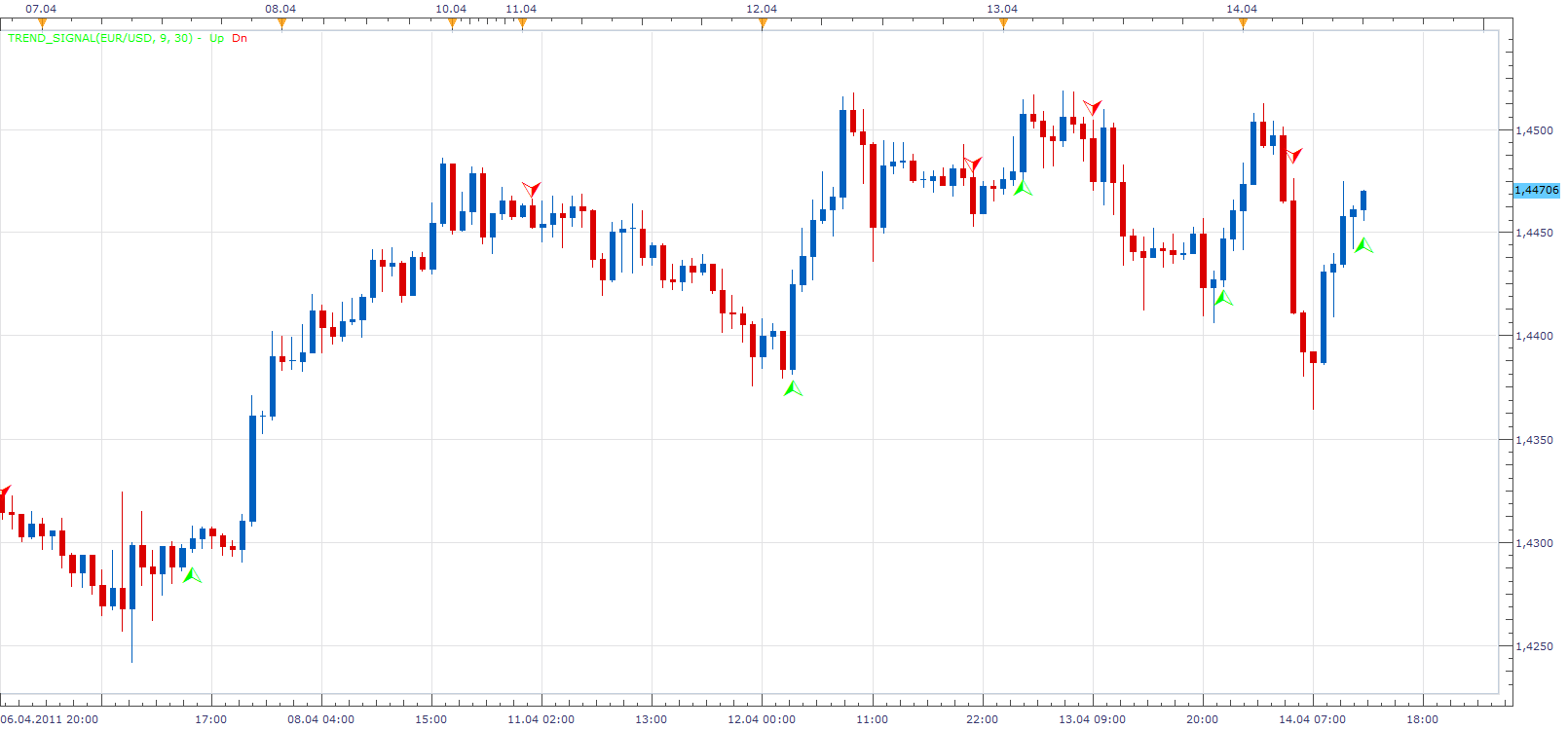Viewport: 1568px width, 730px height.
Task: Click the 1,4500 price axis label
Action: tap(1535, 129)
